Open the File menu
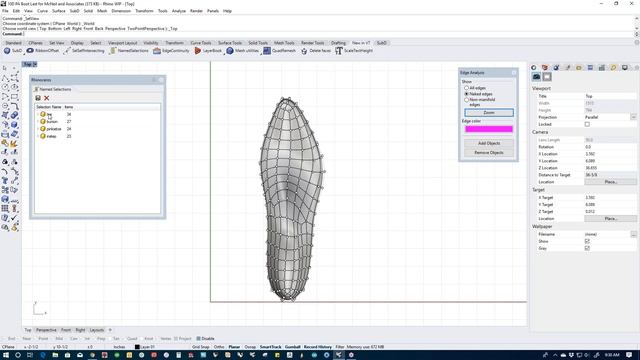This screenshot has width=640, height=360. pos(5,11)
